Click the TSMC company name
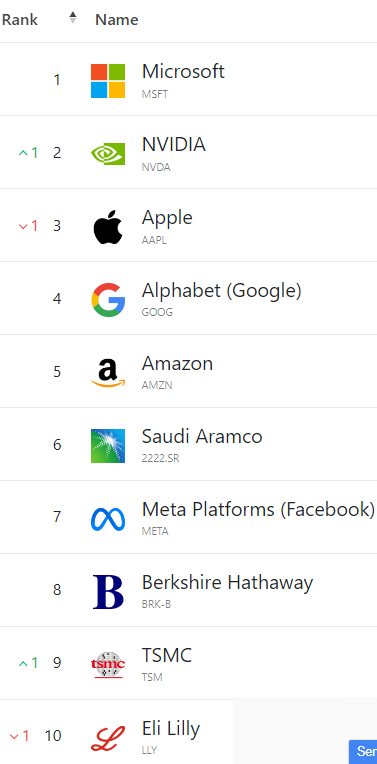Viewport: 377px width, 764px height. 167,656
